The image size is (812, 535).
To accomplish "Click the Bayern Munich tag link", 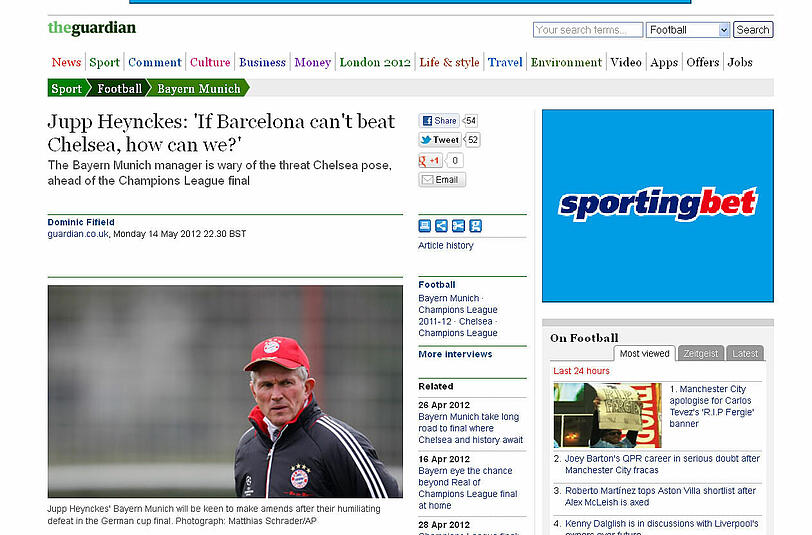I will [448, 298].
